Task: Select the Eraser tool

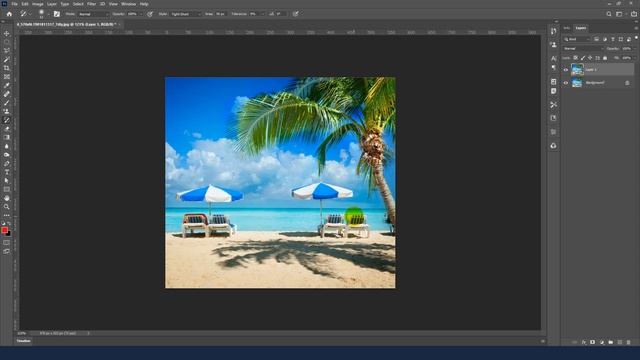Action: [x=7, y=129]
